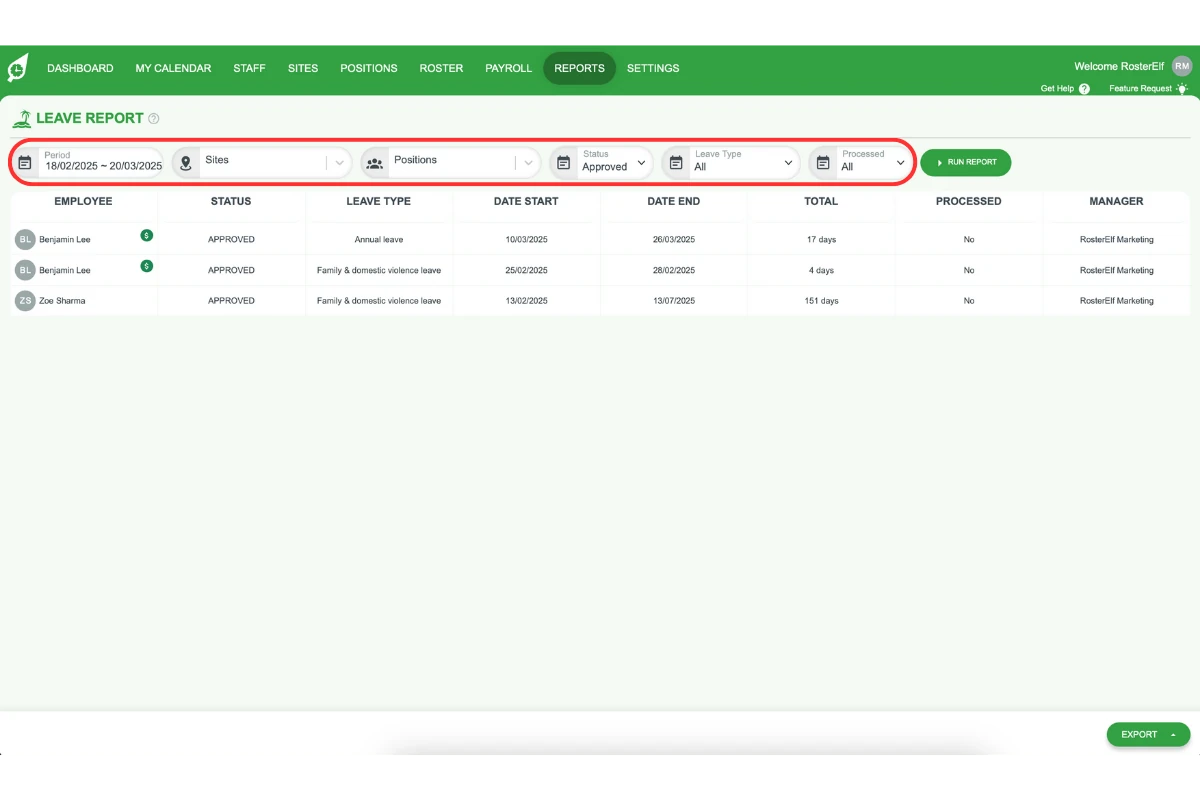The height and width of the screenshot is (800, 1200).
Task: Sort by the Processed column header
Action: 969,201
